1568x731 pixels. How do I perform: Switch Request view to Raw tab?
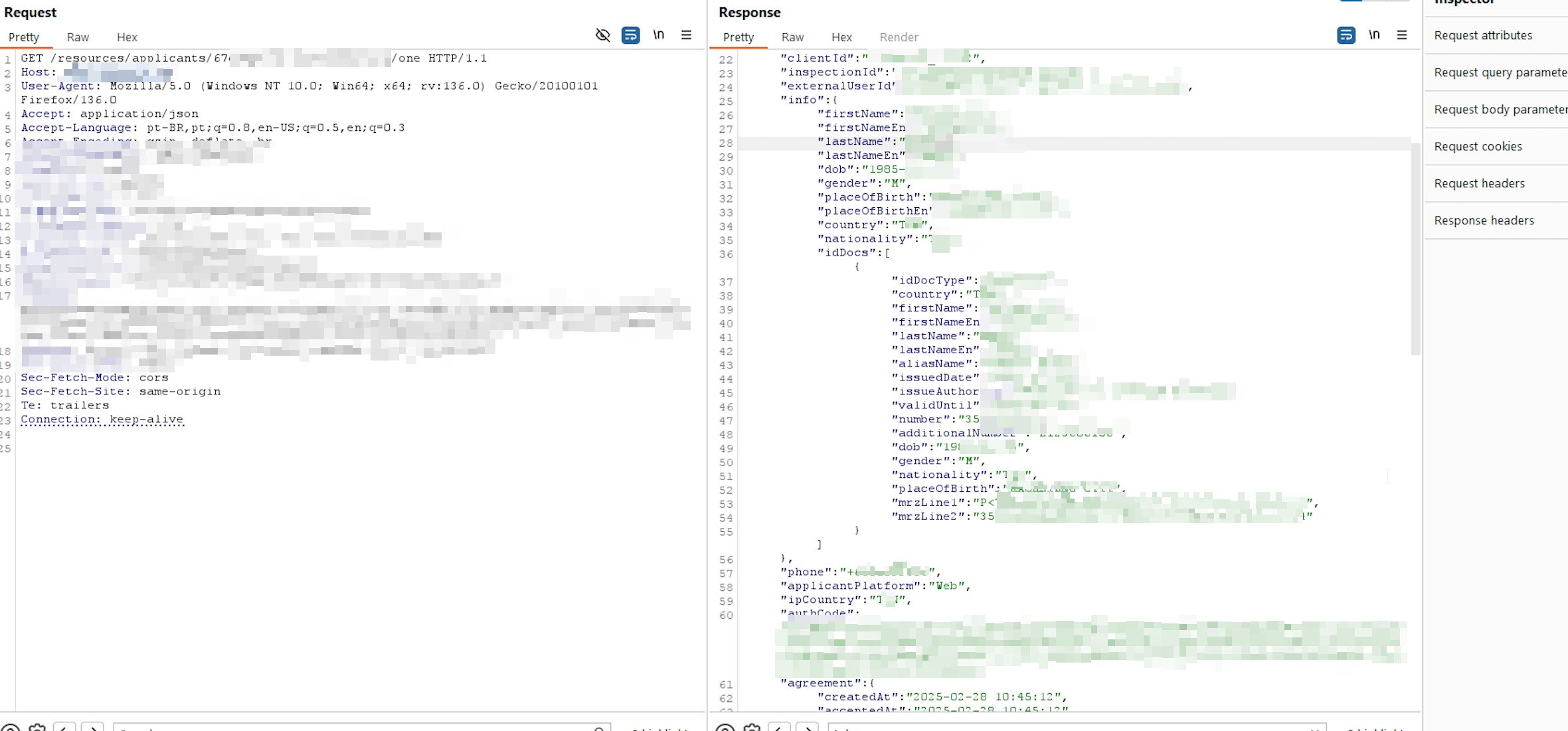tap(78, 37)
